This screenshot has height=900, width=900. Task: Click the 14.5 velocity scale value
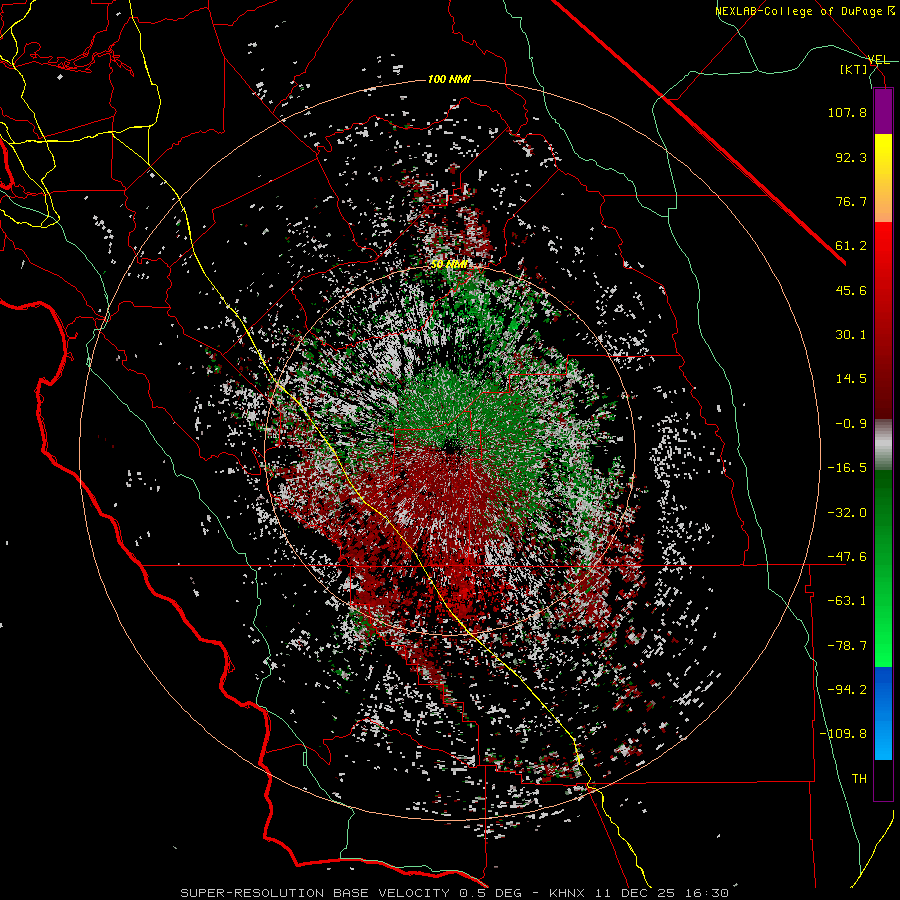tap(851, 379)
